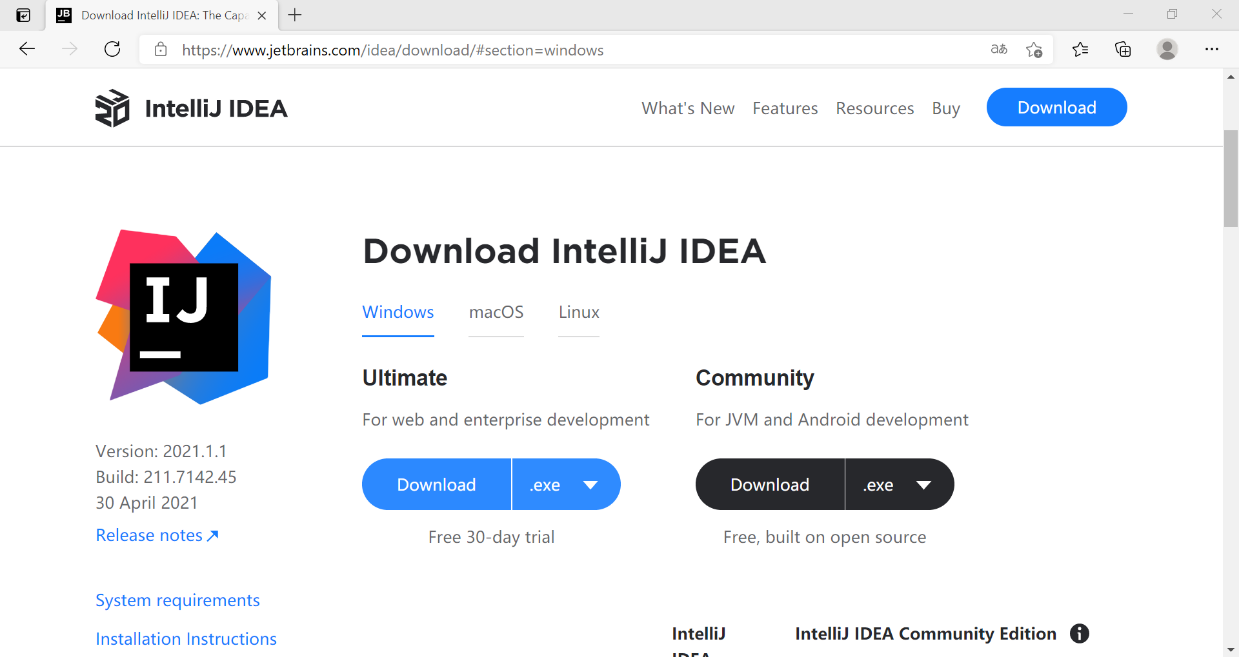Open the Ultimate .exe installer type dropdown
The image size is (1239, 657).
[x=566, y=484]
